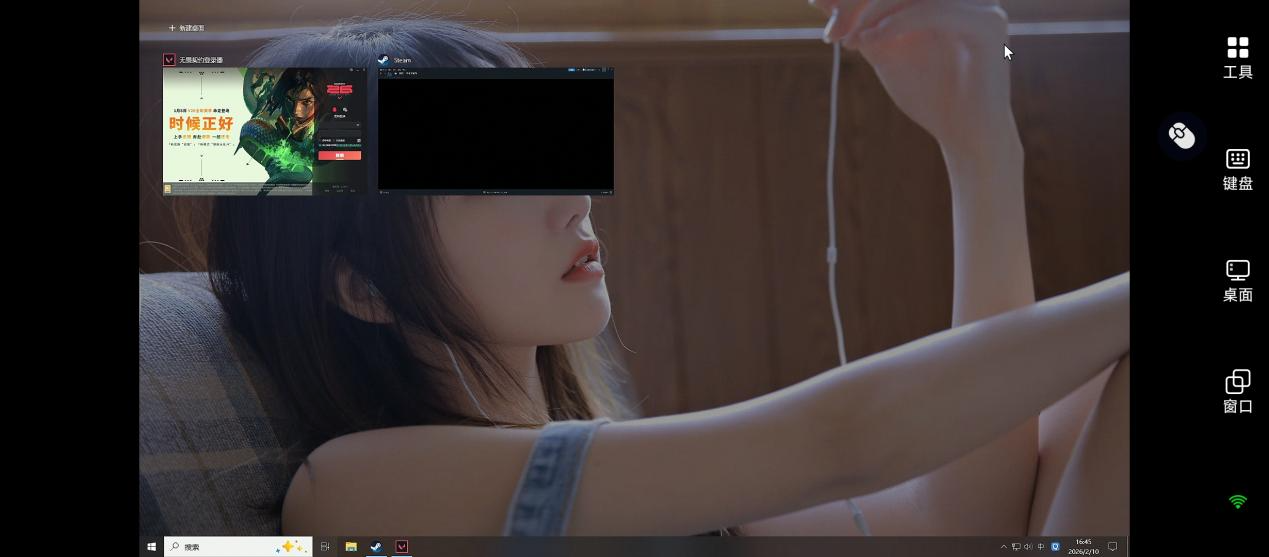Click the taskbar 搜索 search box
This screenshot has width=1269, height=557.
[238, 547]
